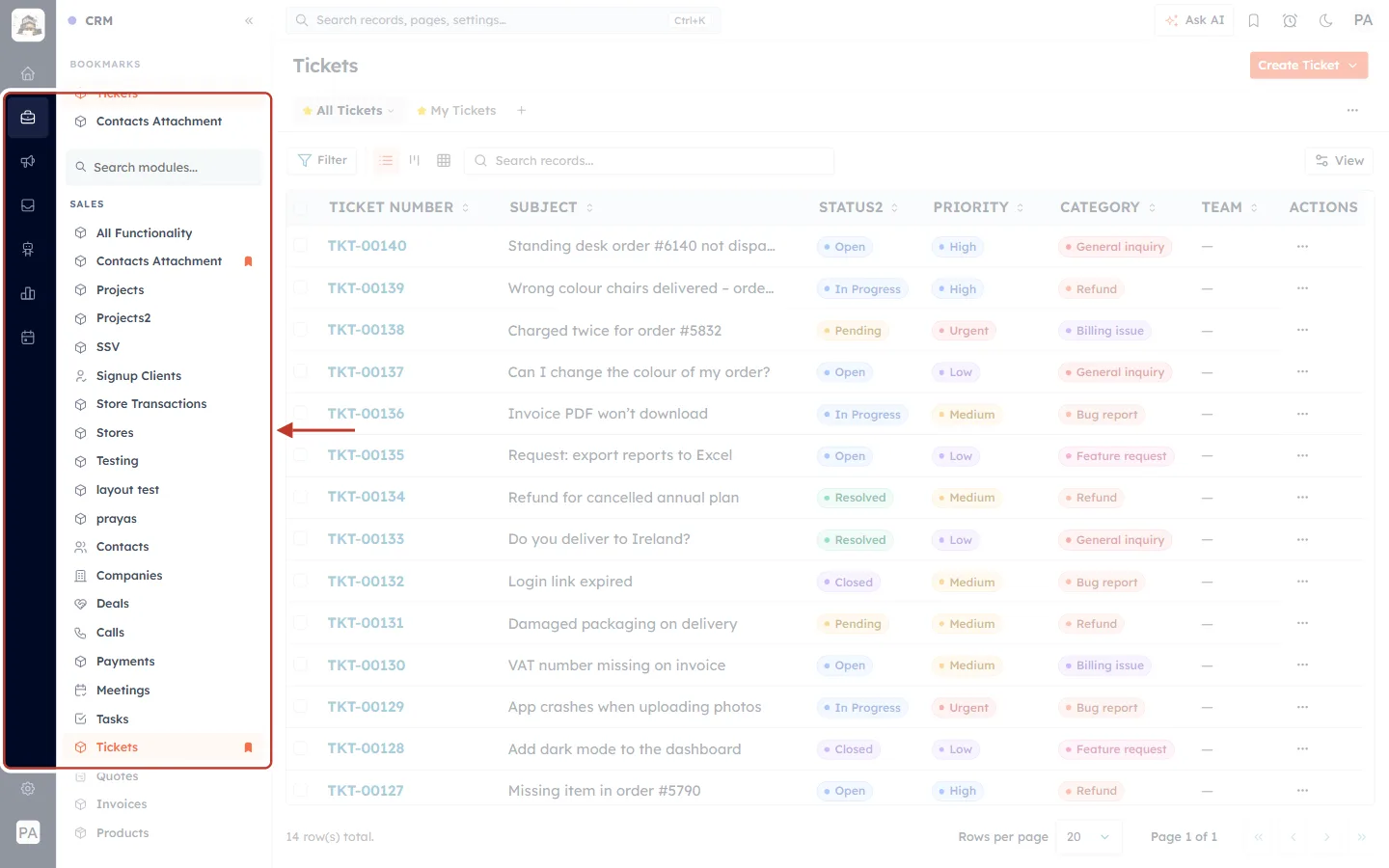Open ticket link TKT-00136
This screenshot has height=868, width=1389.
pyautogui.click(x=366, y=414)
